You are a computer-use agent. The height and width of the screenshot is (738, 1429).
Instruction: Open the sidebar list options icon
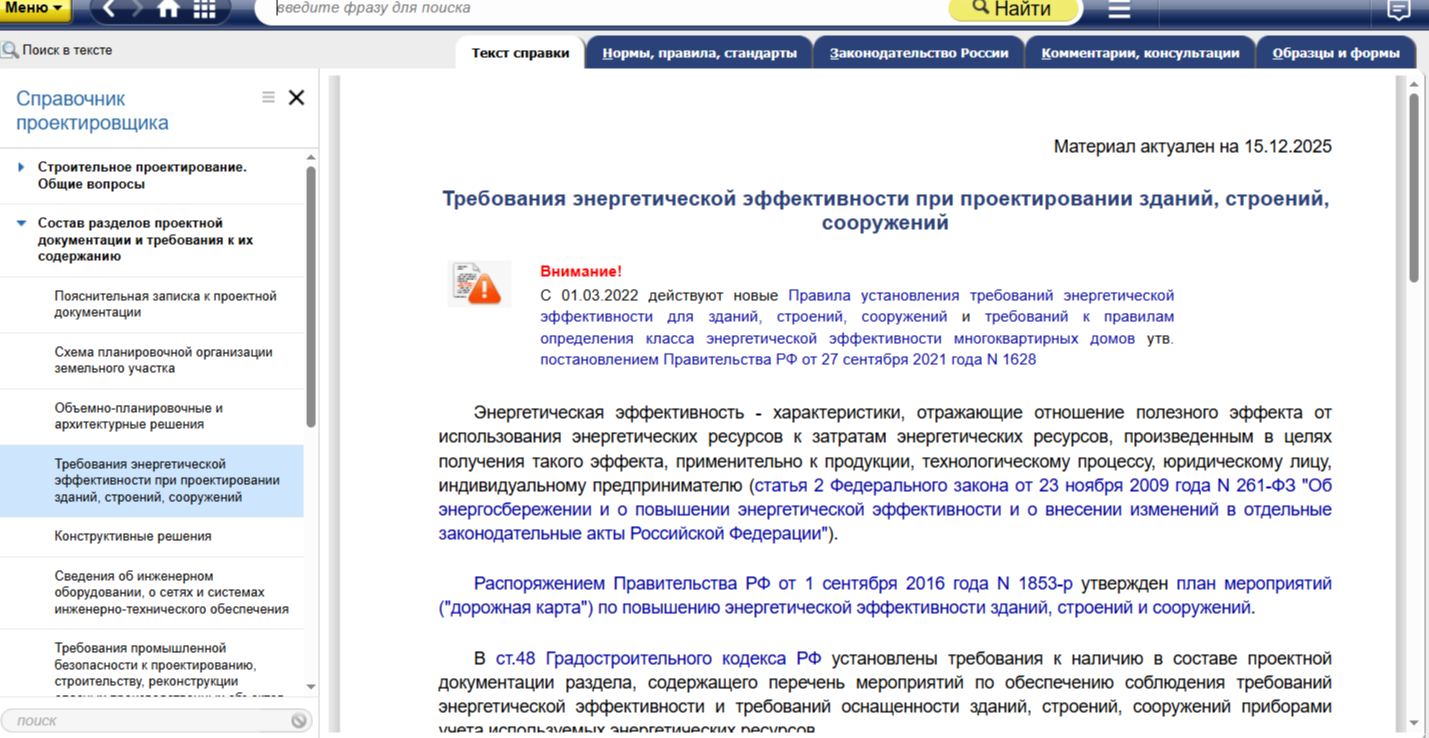pyautogui.click(x=268, y=97)
